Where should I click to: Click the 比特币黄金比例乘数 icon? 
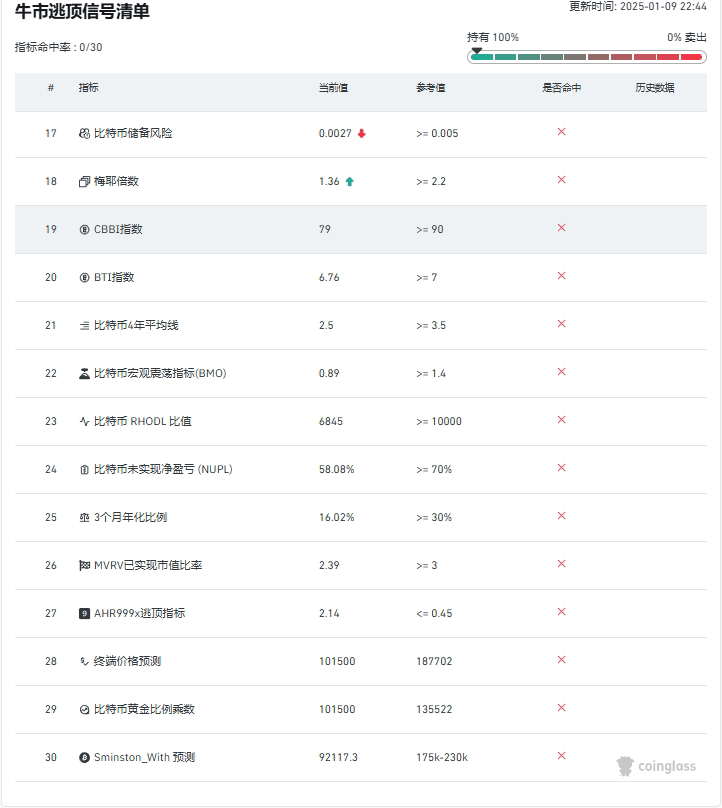84,710
